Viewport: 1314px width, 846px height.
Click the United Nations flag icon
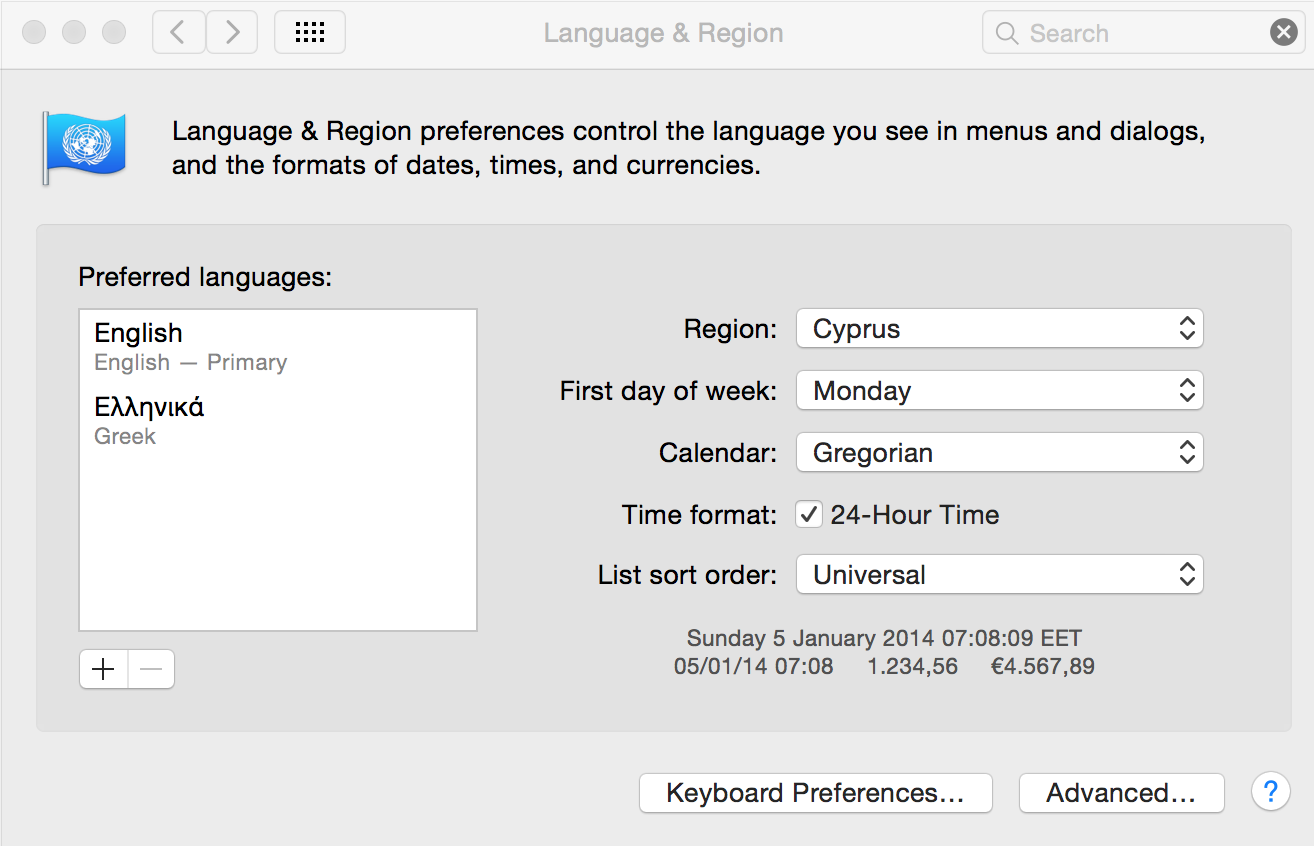[83, 147]
